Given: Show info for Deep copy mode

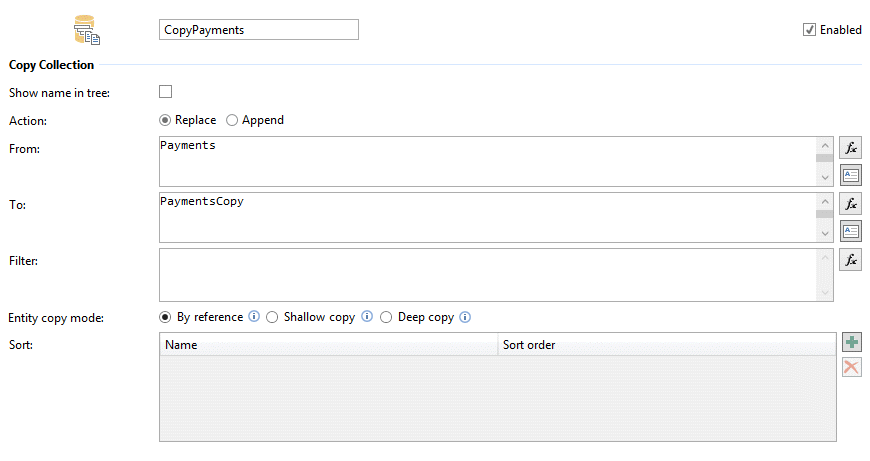Looking at the screenshot, I should (x=465, y=317).
